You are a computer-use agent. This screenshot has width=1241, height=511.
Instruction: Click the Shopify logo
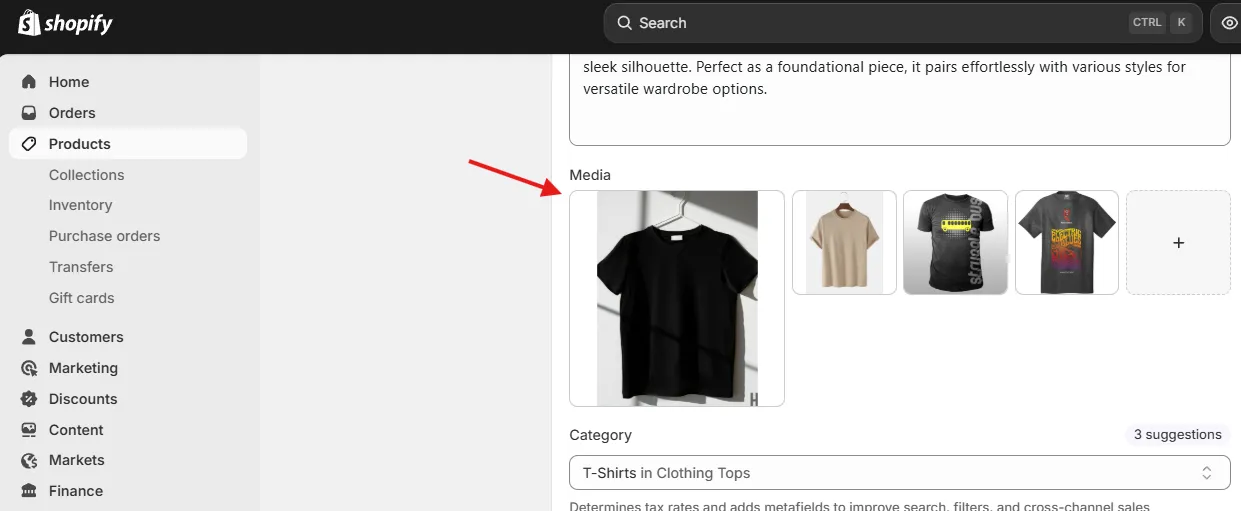tap(65, 23)
